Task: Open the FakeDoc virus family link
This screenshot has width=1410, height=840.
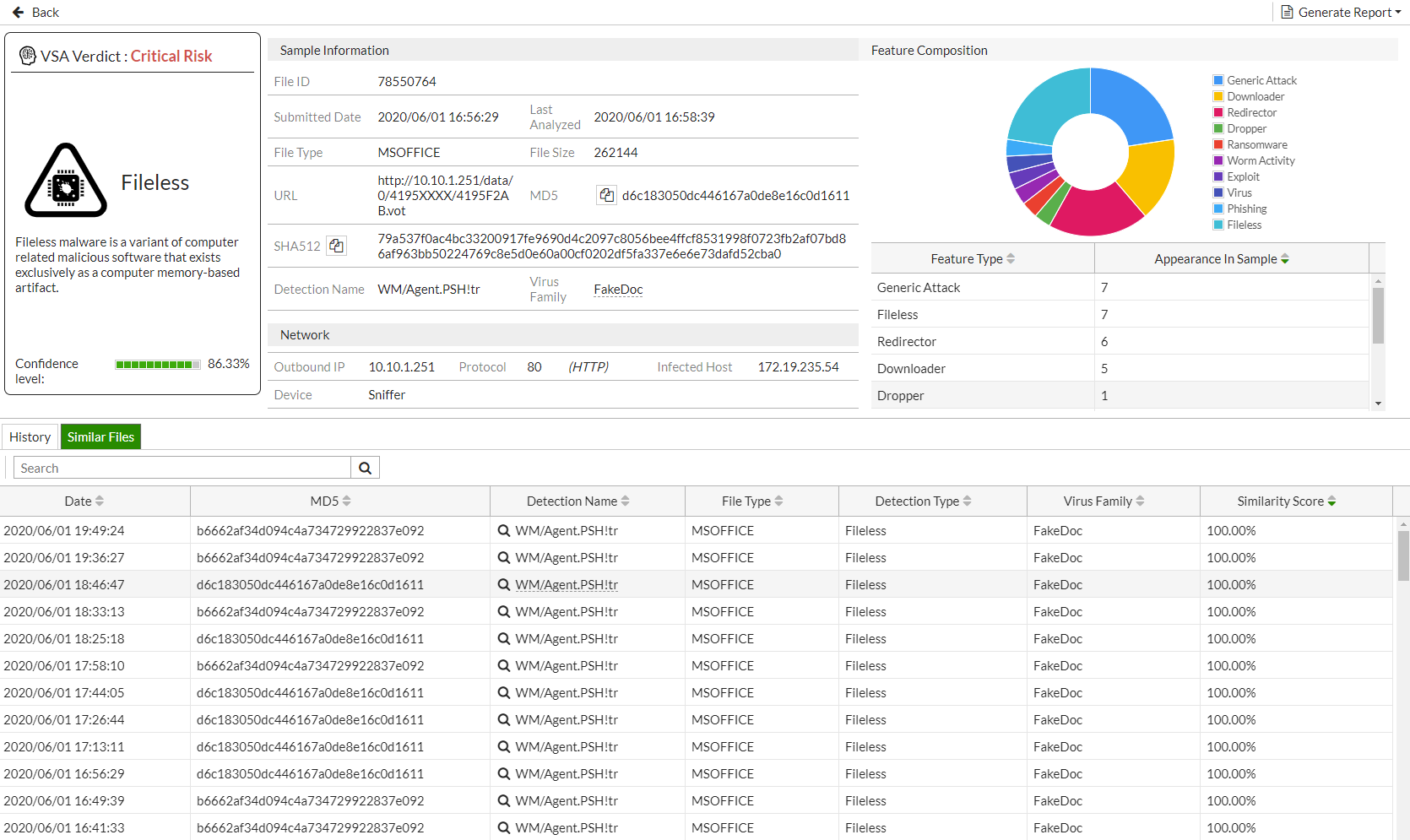Action: coord(618,290)
